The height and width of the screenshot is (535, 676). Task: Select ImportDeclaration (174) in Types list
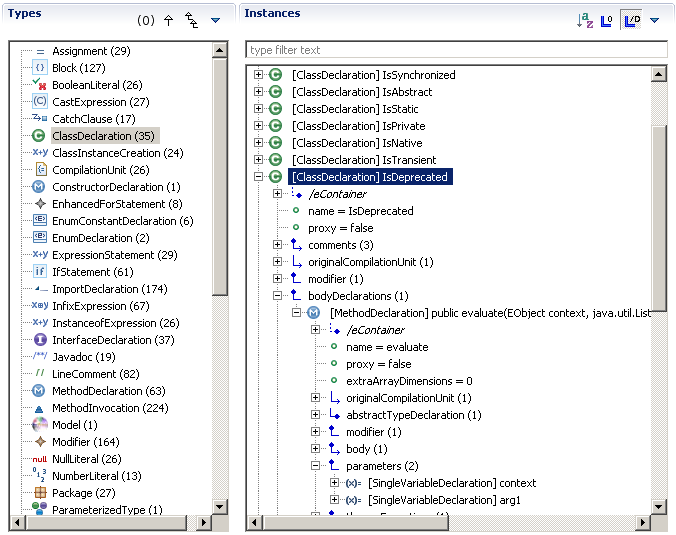click(x=110, y=289)
